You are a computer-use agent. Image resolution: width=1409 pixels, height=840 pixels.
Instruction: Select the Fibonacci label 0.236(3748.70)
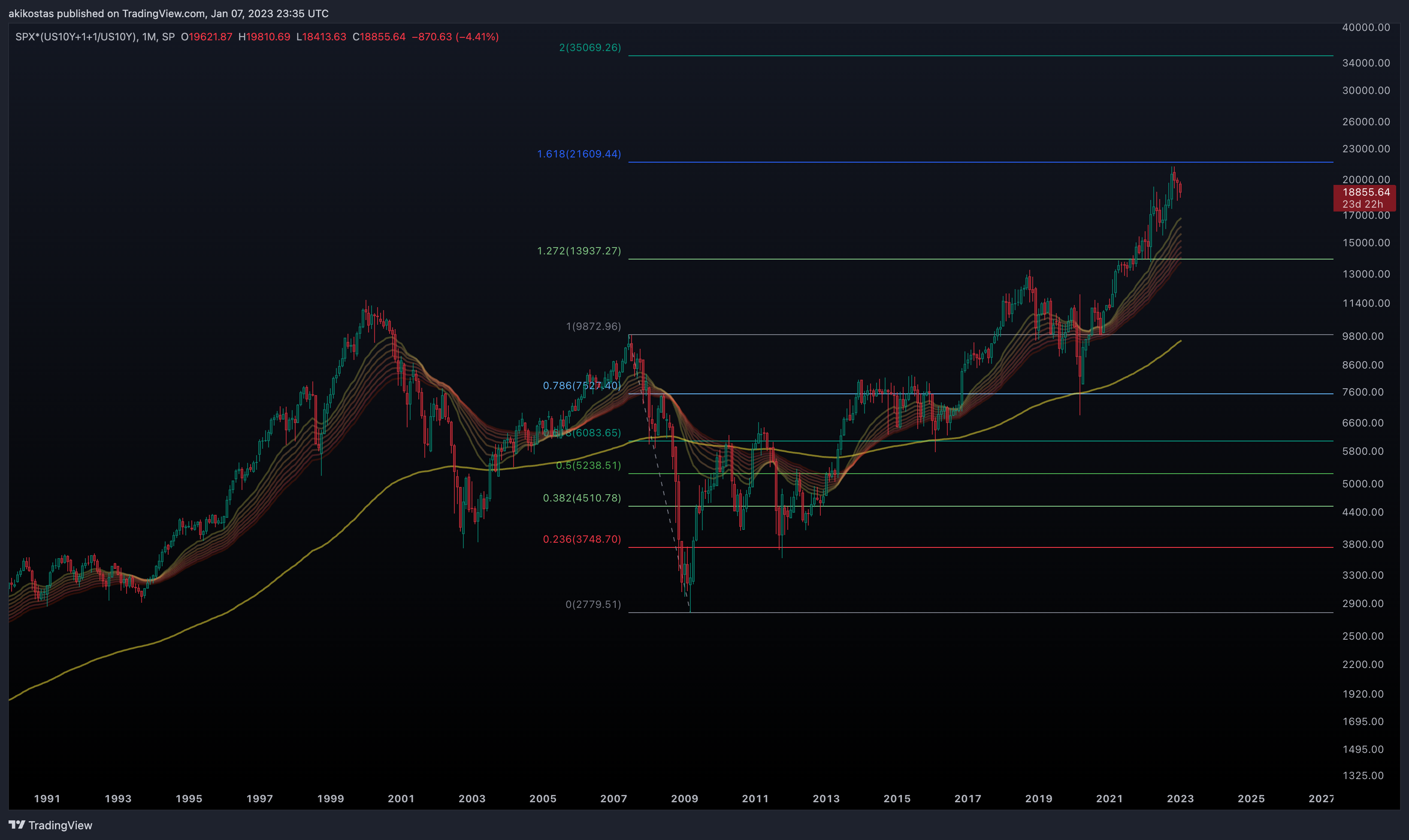click(x=582, y=539)
